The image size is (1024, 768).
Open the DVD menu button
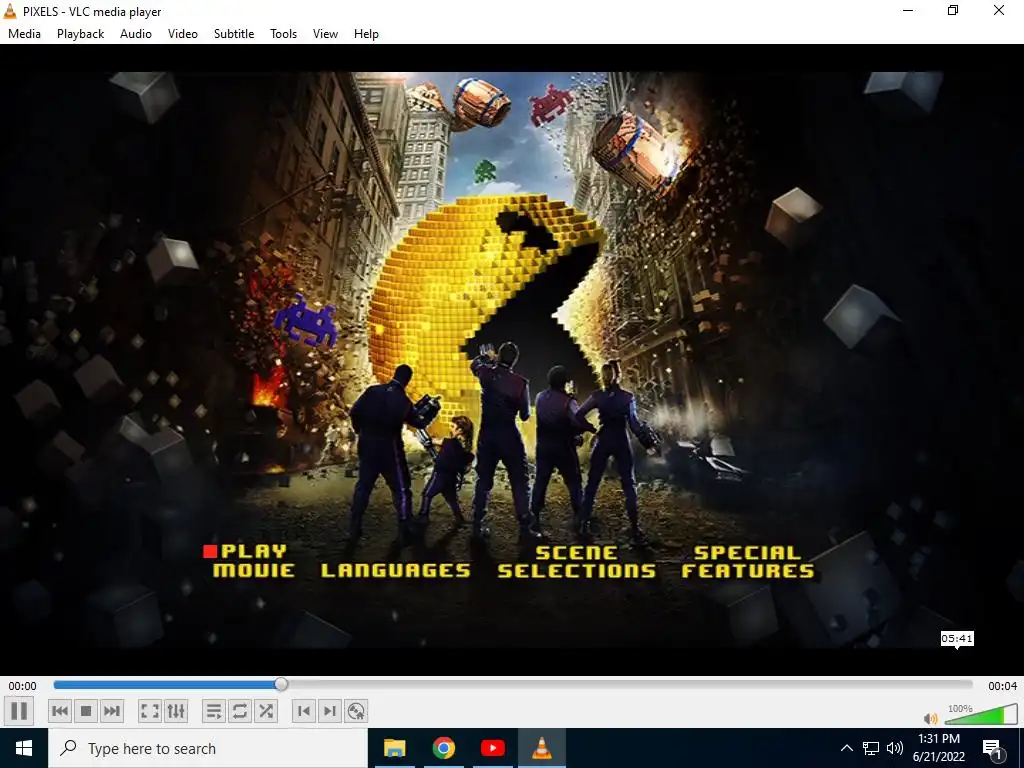[356, 711]
